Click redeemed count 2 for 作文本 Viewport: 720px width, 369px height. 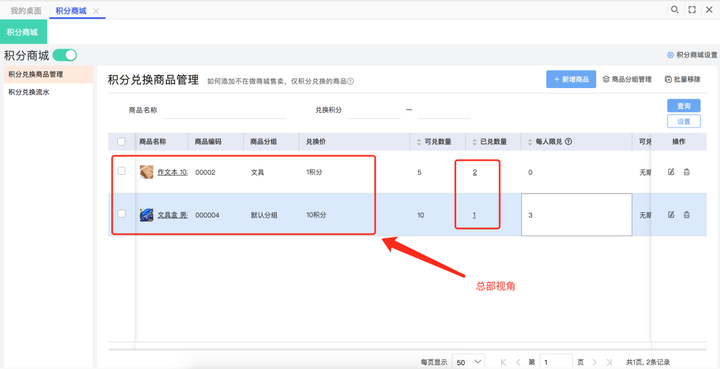pos(475,173)
